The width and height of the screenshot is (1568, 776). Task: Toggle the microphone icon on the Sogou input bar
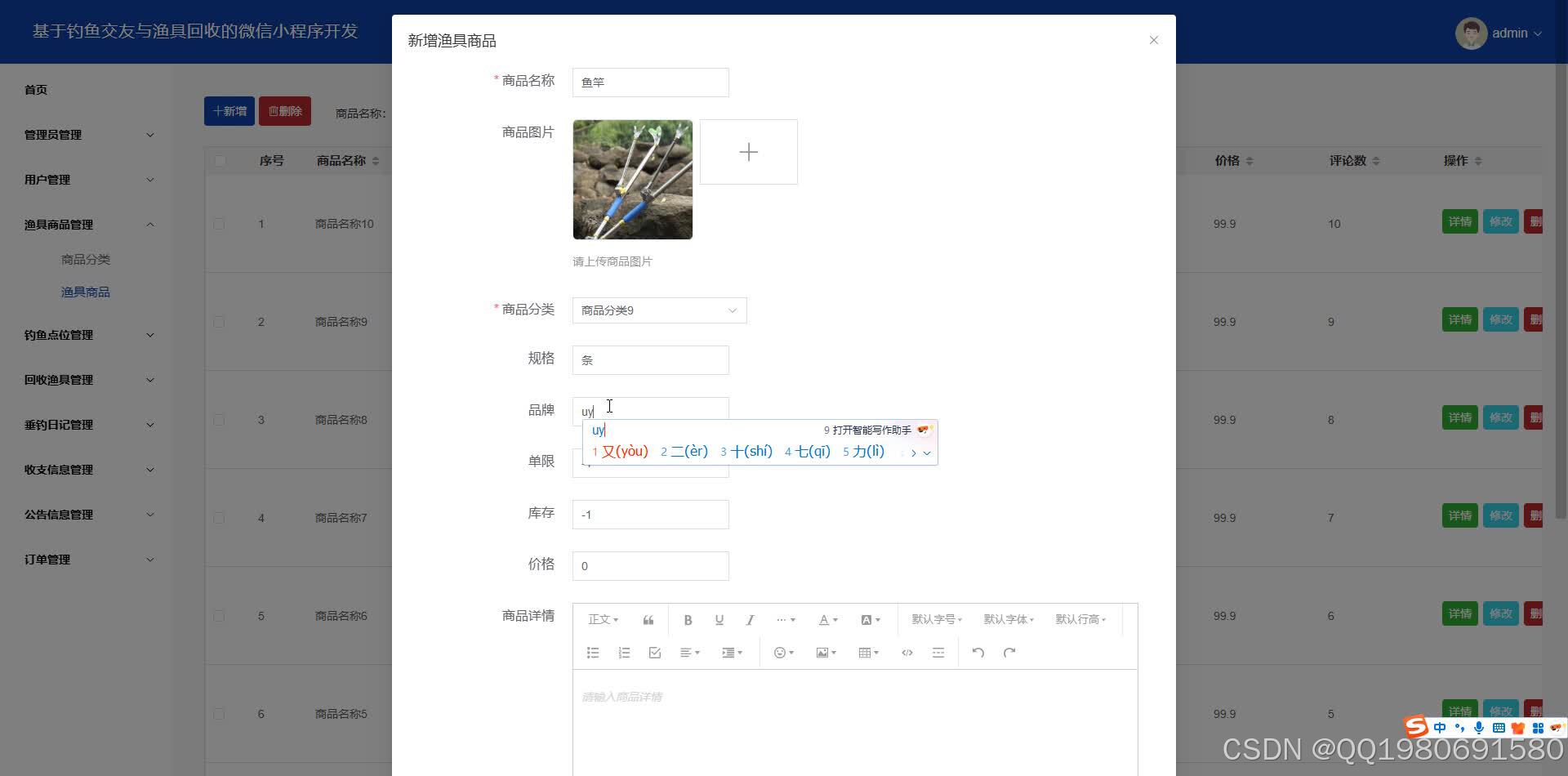click(1478, 727)
